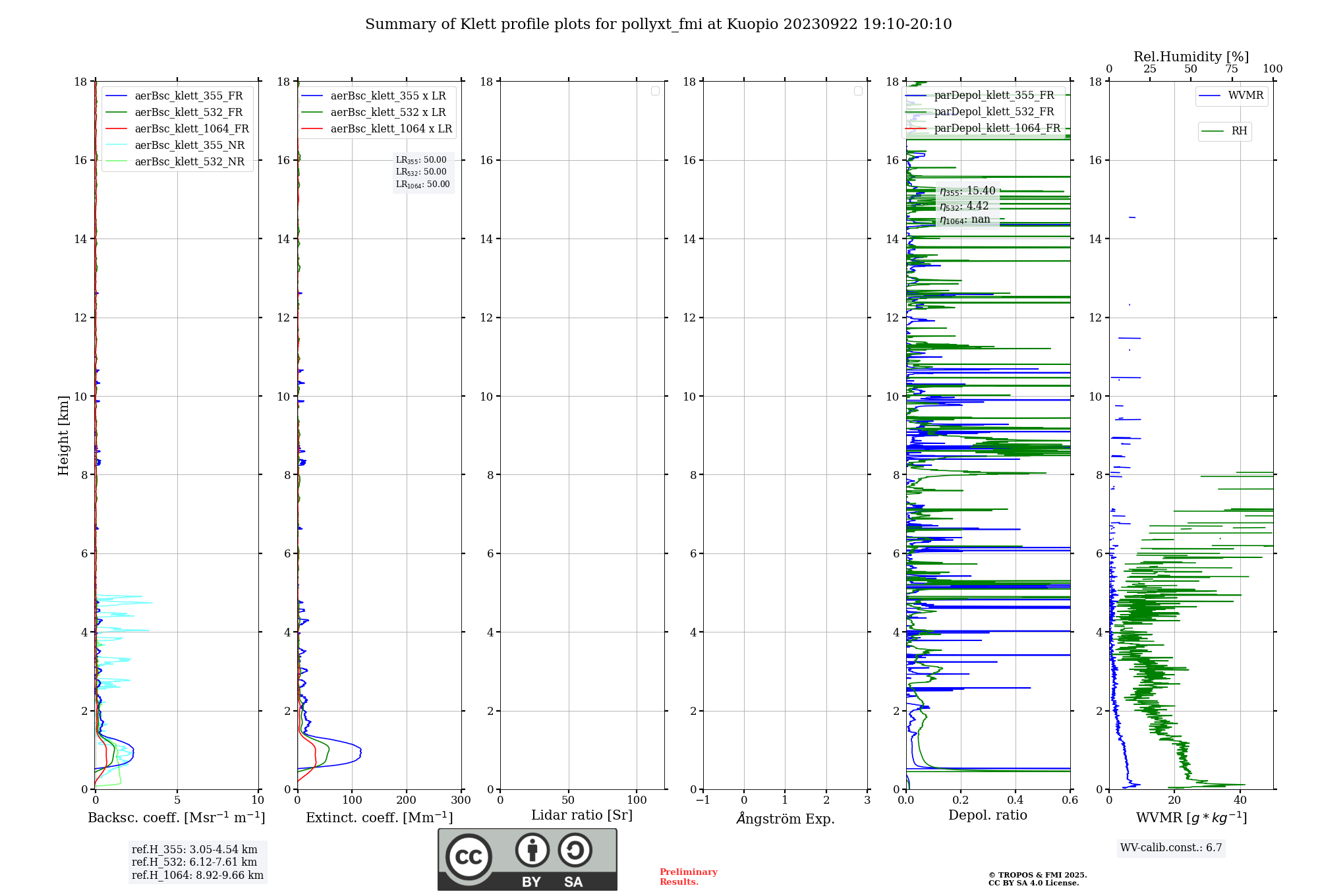Click the LR1064: 50.00 annotation
Screen dimensions: 1318x896
click(423, 184)
